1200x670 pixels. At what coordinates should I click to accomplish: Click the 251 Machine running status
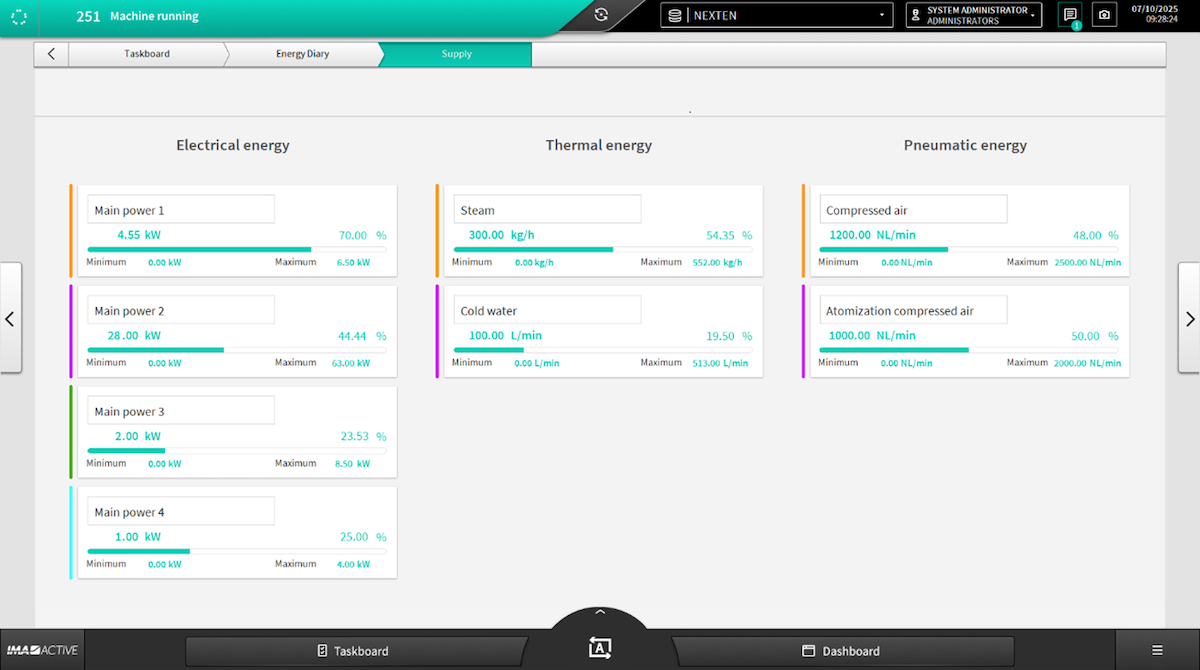click(138, 16)
